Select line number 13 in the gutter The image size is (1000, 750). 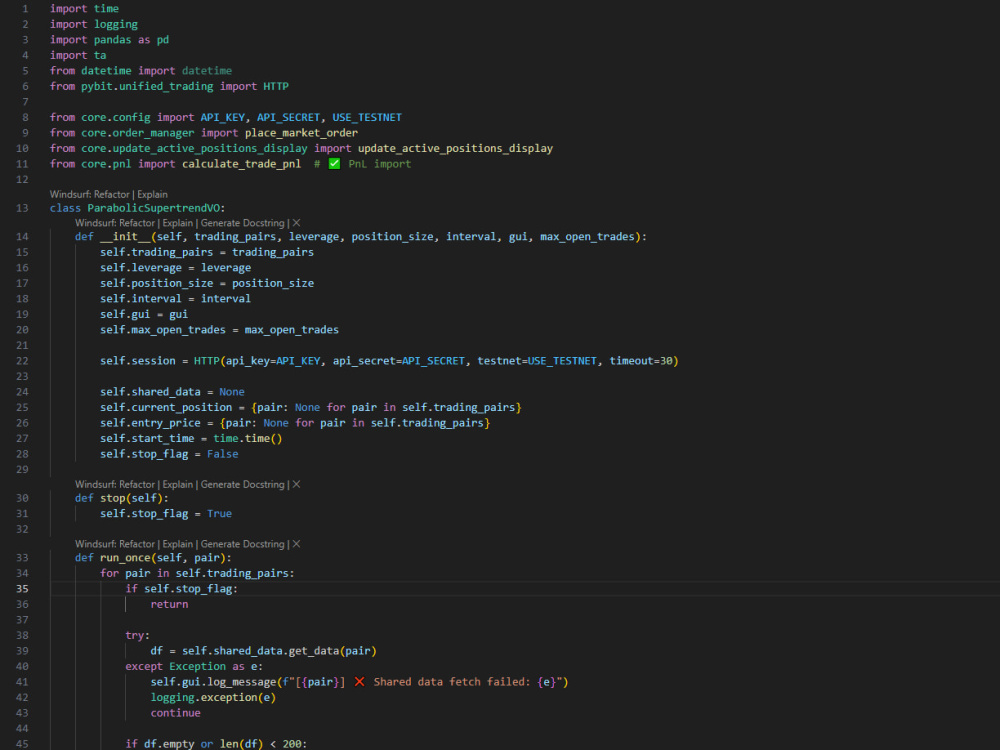point(22,208)
